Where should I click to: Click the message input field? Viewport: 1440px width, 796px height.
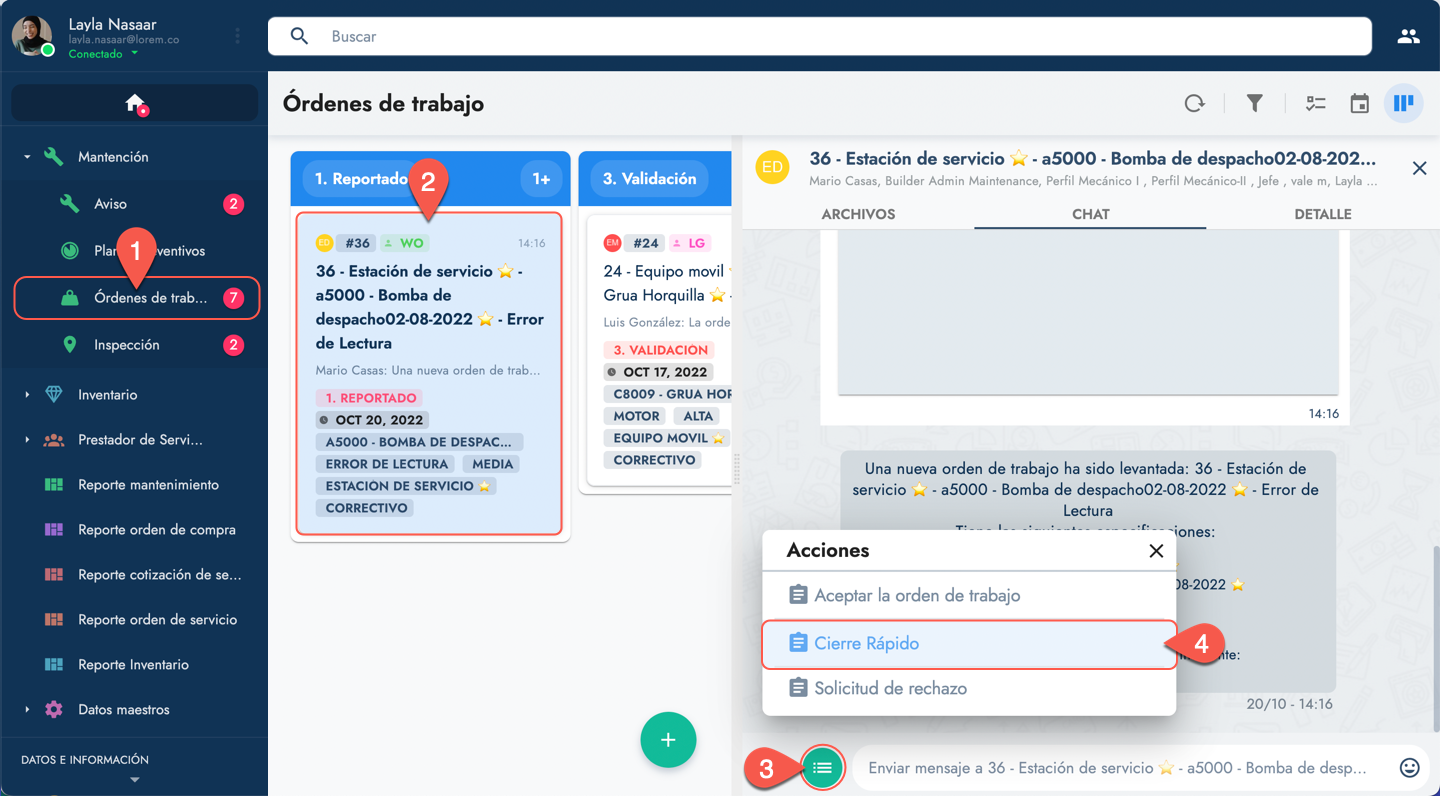[x=1100, y=767]
